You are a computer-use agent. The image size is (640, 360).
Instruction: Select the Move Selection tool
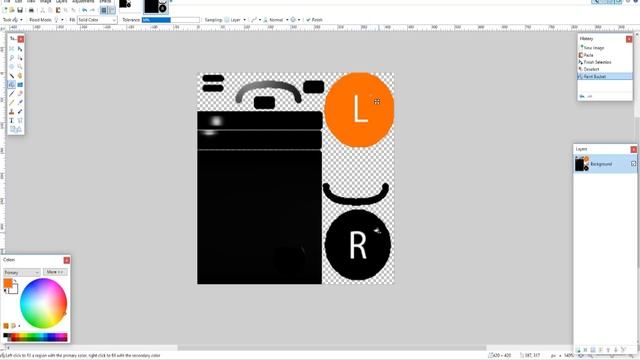[20, 58]
